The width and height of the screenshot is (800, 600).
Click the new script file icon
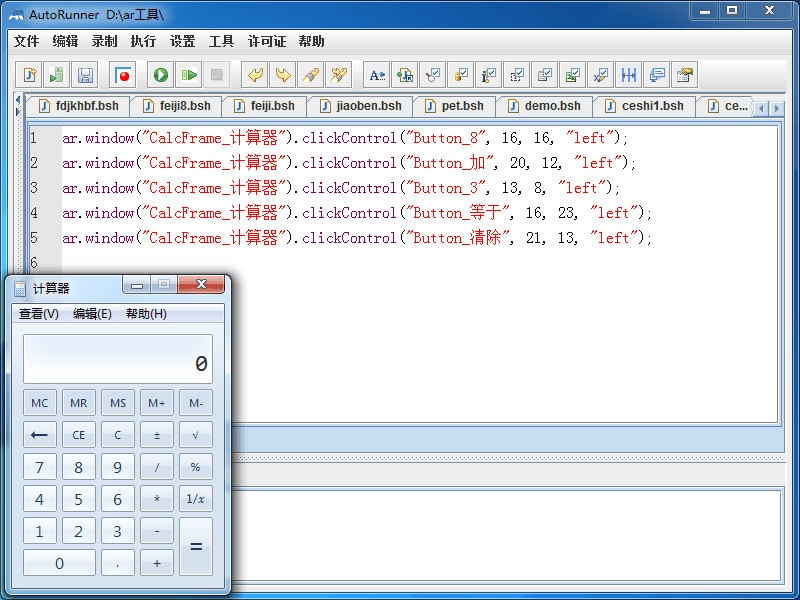pyautogui.click(x=30, y=75)
